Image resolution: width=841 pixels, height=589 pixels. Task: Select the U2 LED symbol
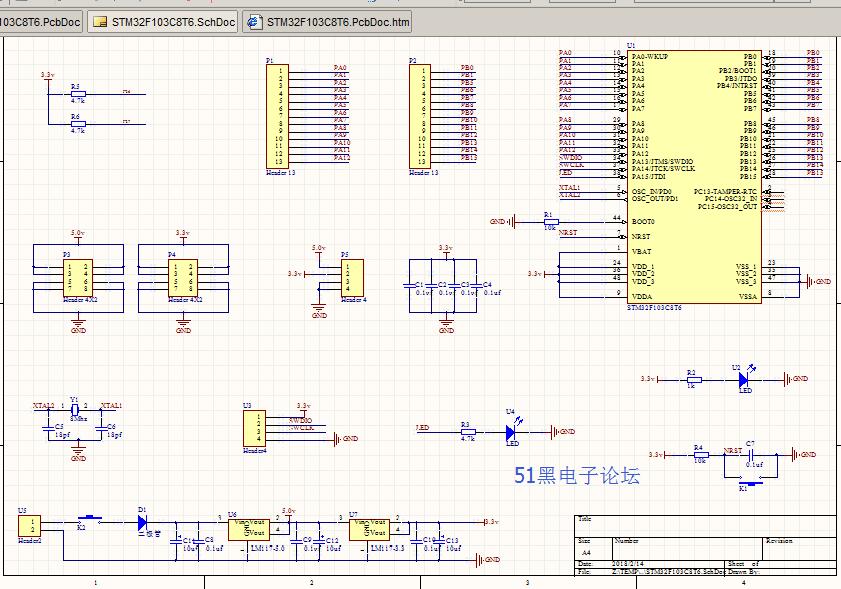pyautogui.click(x=744, y=379)
